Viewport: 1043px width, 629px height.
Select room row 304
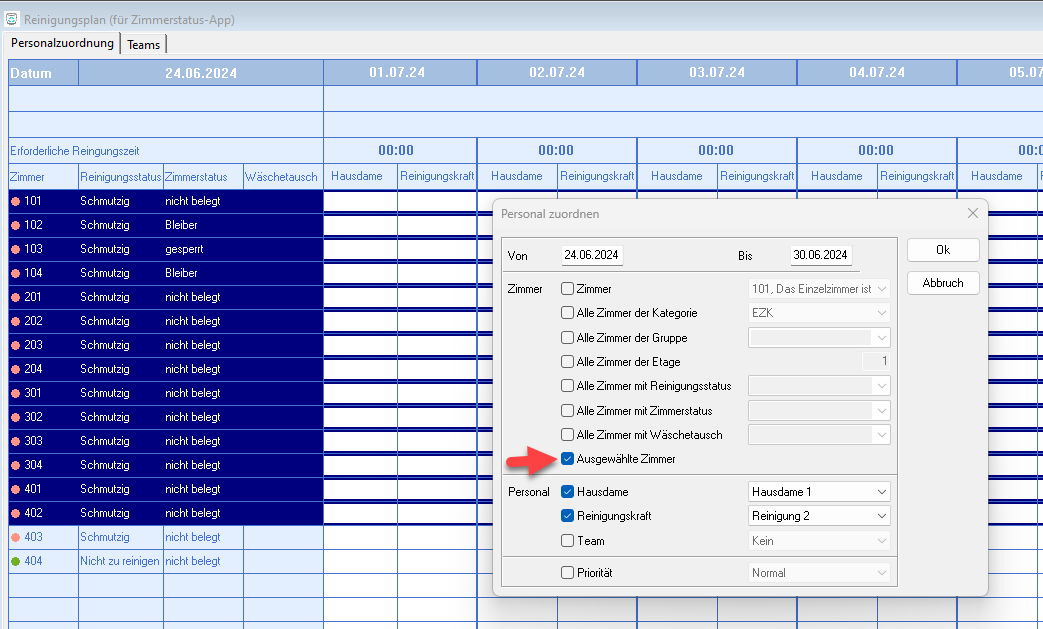[166, 465]
